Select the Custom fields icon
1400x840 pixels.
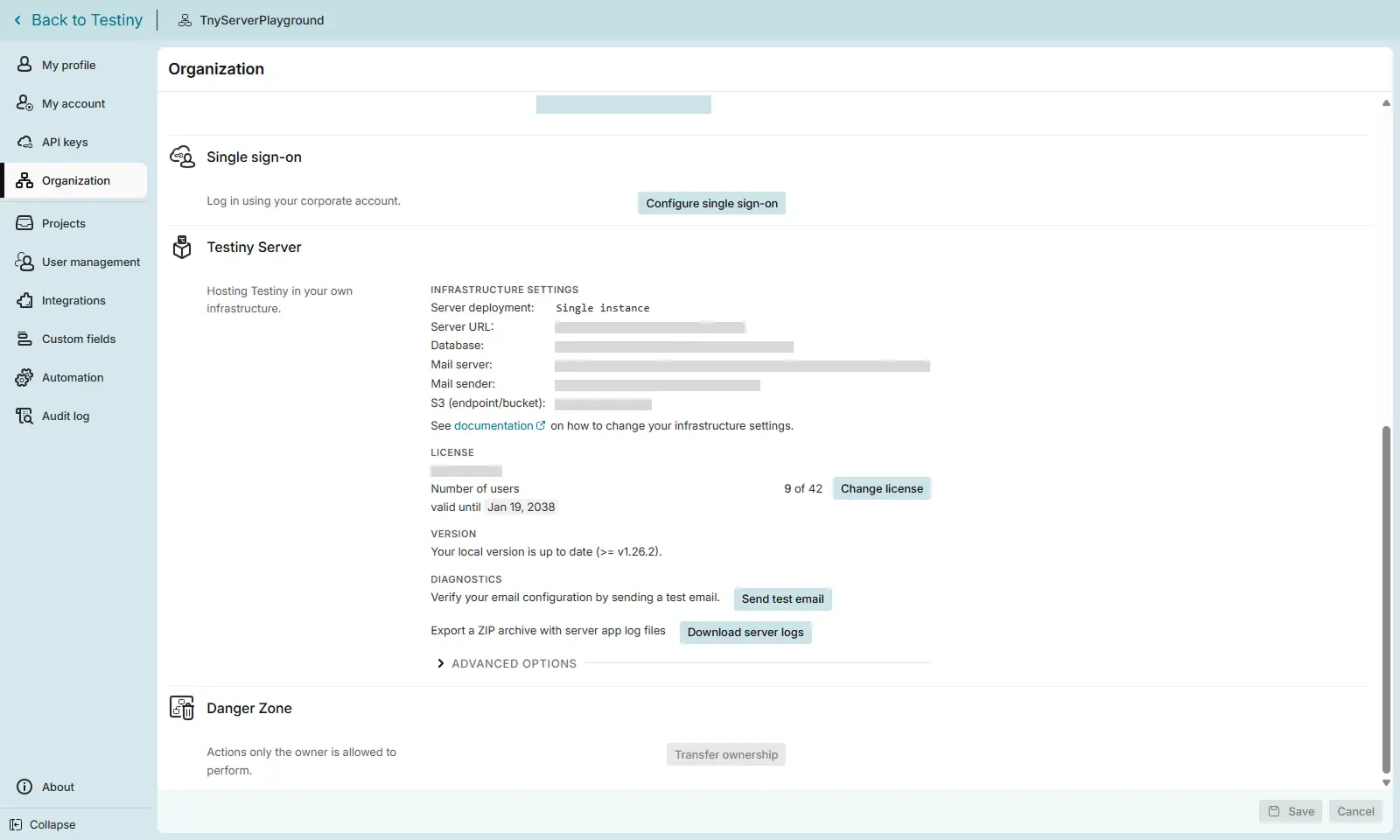pos(23,339)
